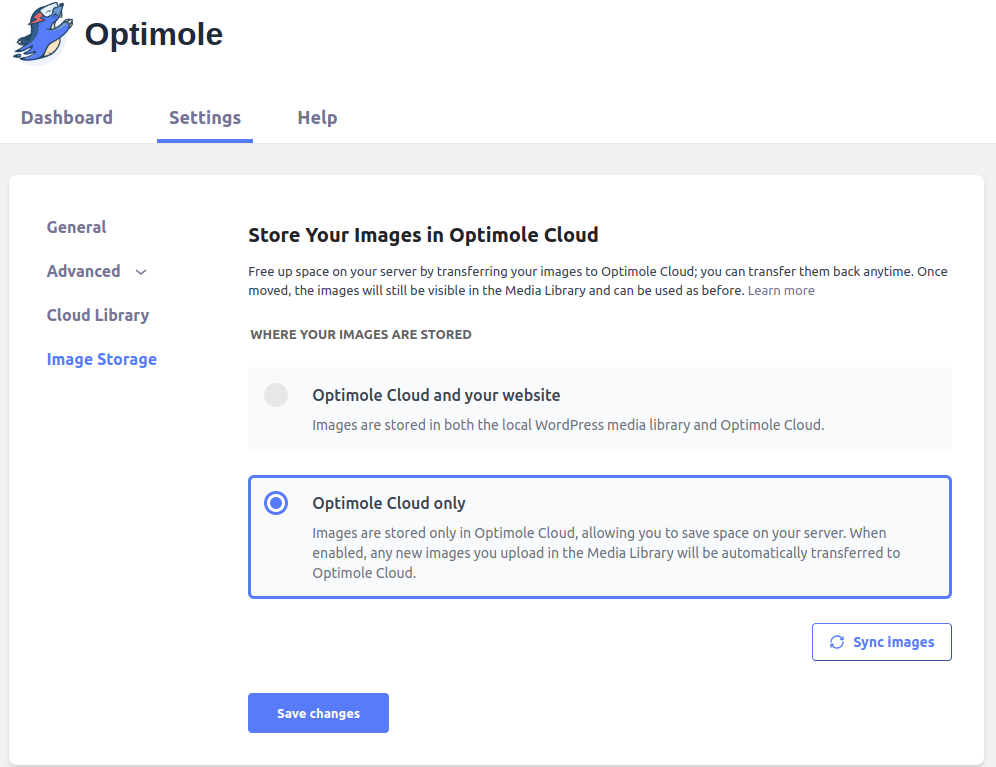Select the 'Optimole Cloud and your website' radio button
The image size is (996, 767).
[276, 395]
